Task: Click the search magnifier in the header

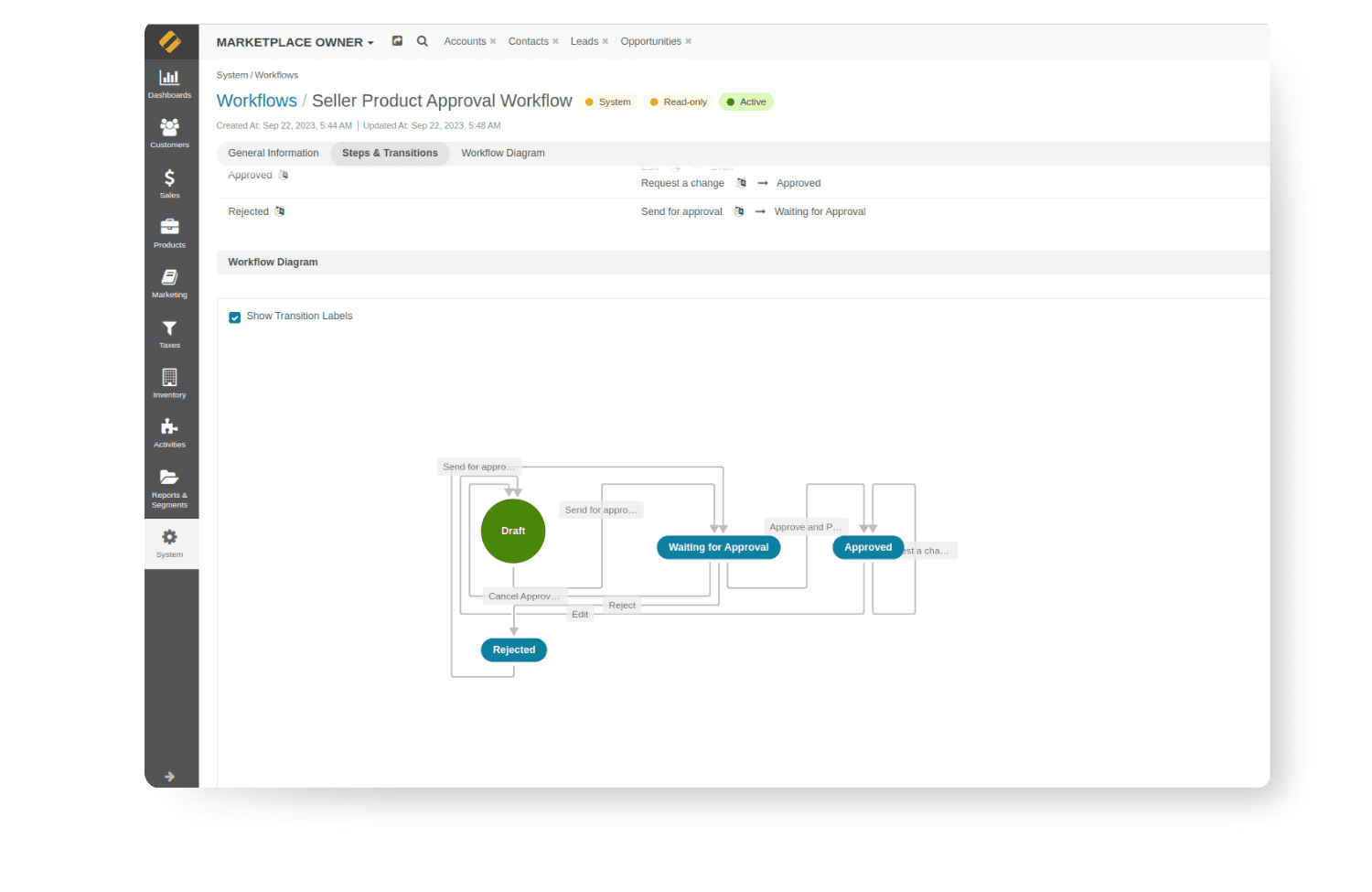Action: click(422, 40)
